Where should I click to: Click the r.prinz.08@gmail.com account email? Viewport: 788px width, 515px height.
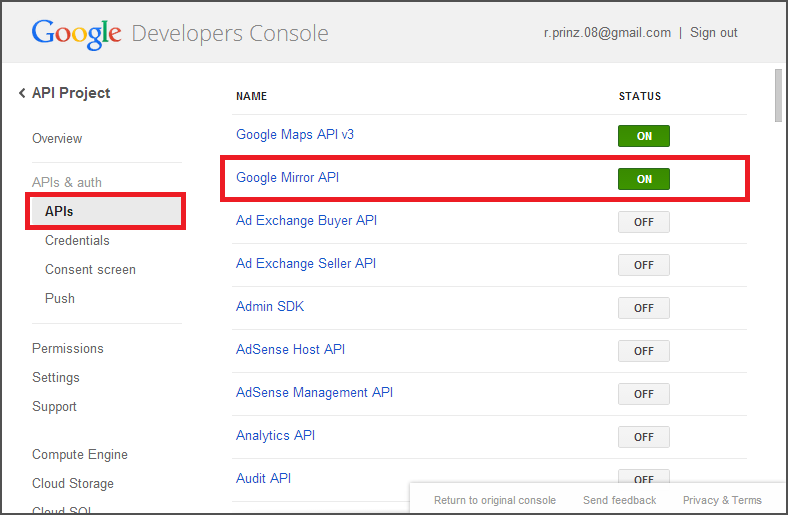coord(607,33)
